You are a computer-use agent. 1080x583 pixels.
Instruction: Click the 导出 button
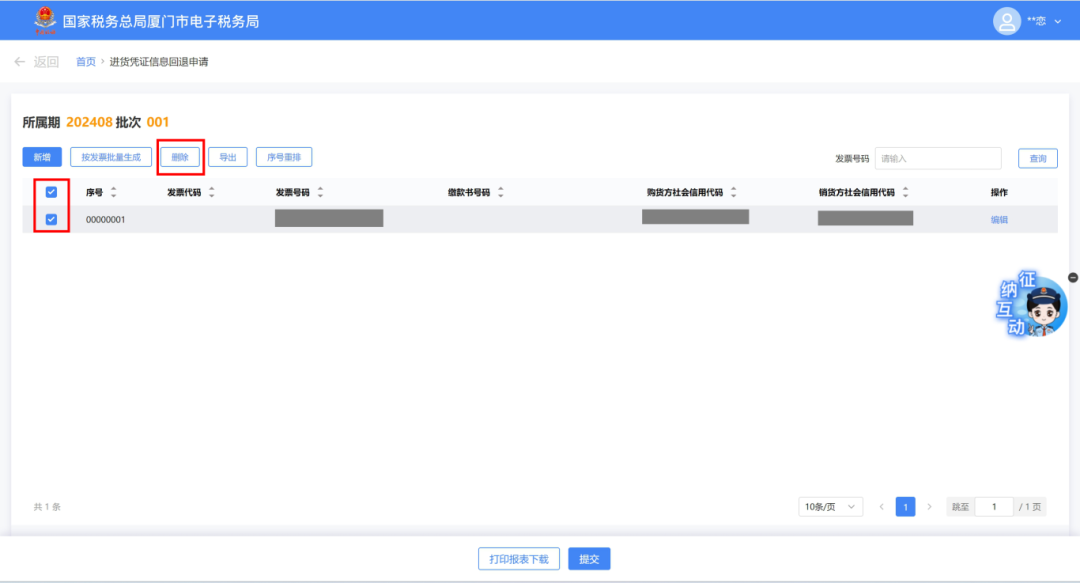coord(228,157)
